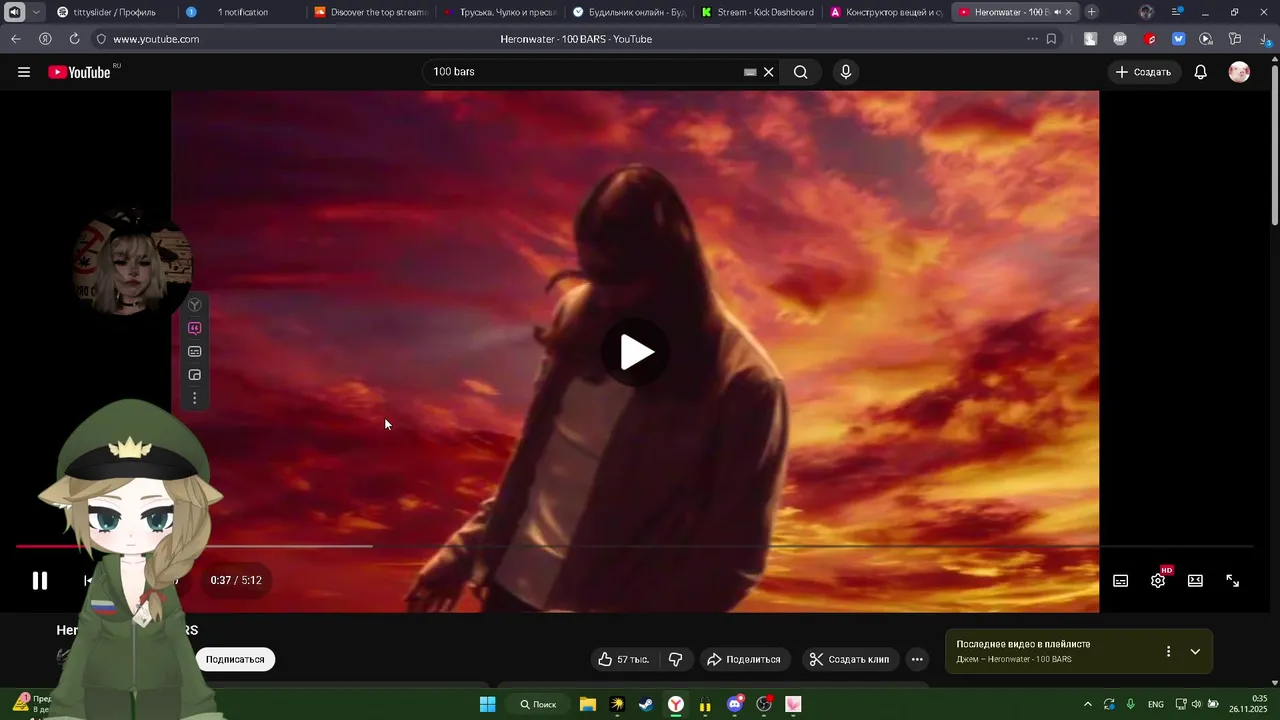The height and width of the screenshot is (720, 1280).
Task: Expand the tab list dropdown arrow
Action: pyautogui.click(x=36, y=12)
